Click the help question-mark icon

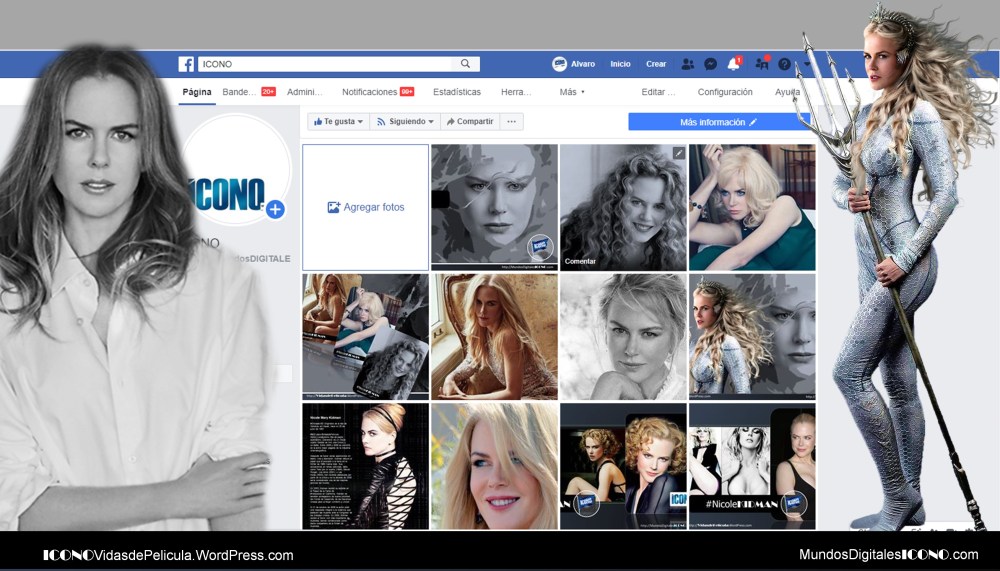click(784, 64)
